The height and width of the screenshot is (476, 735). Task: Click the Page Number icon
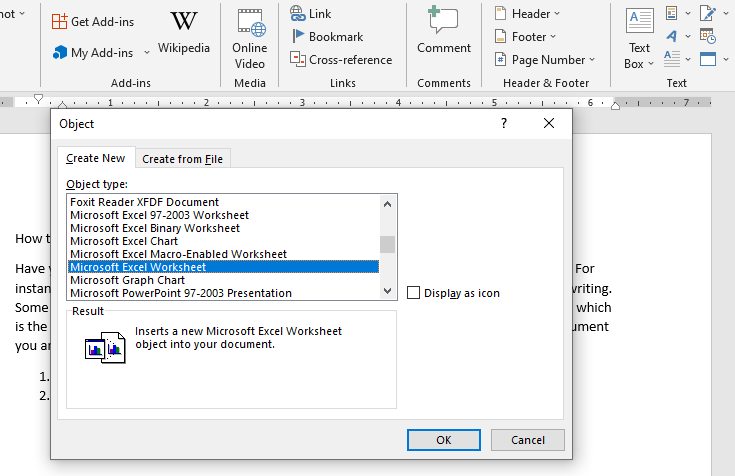pos(501,60)
